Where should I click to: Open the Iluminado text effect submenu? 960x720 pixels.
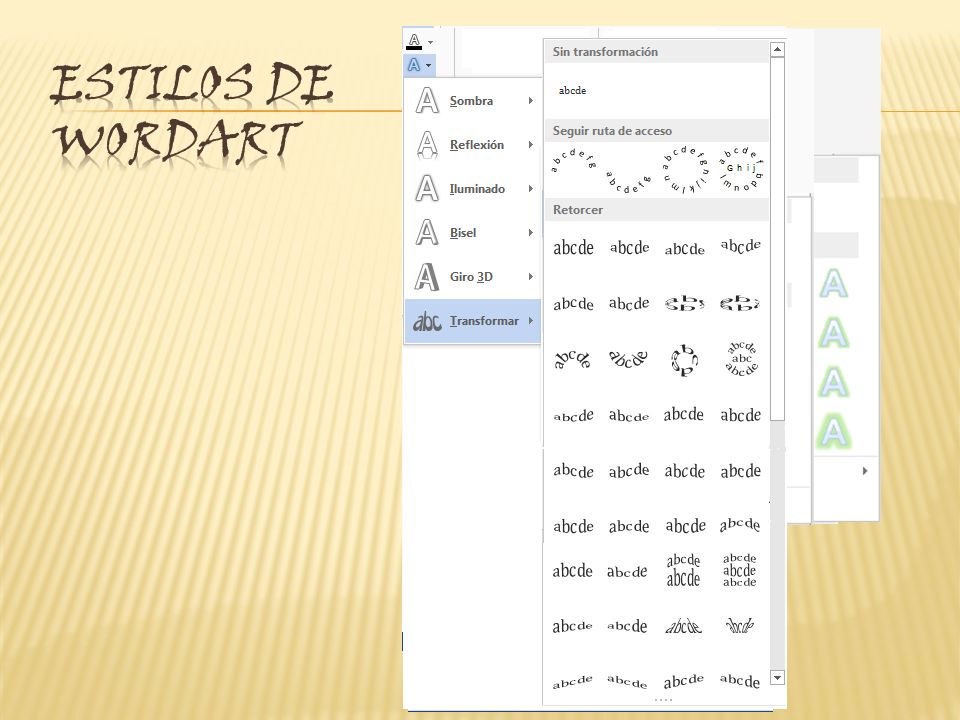pyautogui.click(x=473, y=189)
